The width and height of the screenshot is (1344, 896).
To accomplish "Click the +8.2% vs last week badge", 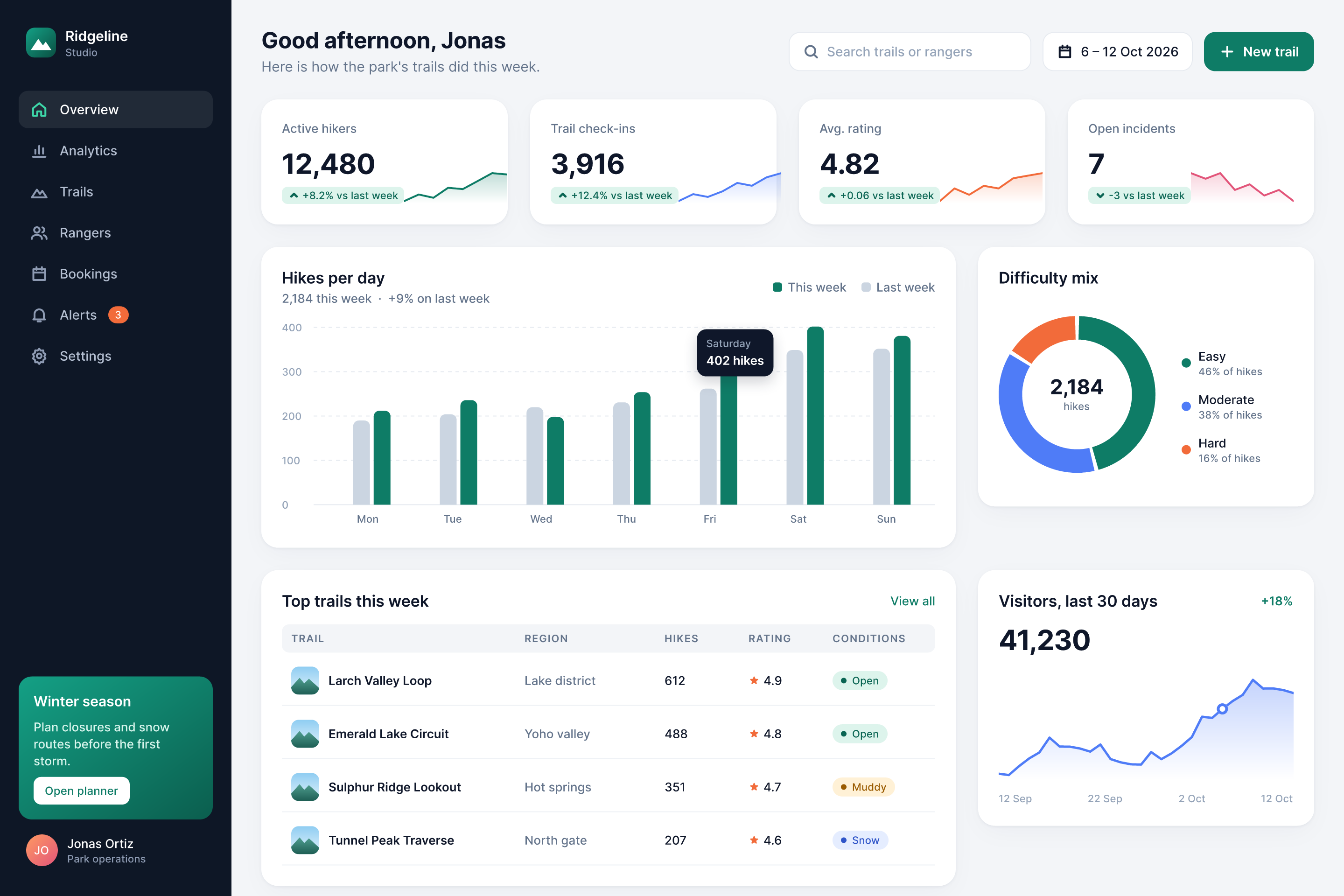I will [343, 196].
